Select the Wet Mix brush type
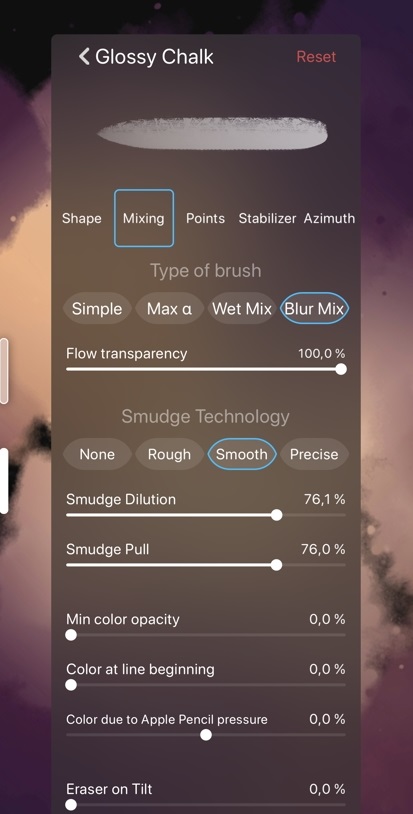 [242, 309]
